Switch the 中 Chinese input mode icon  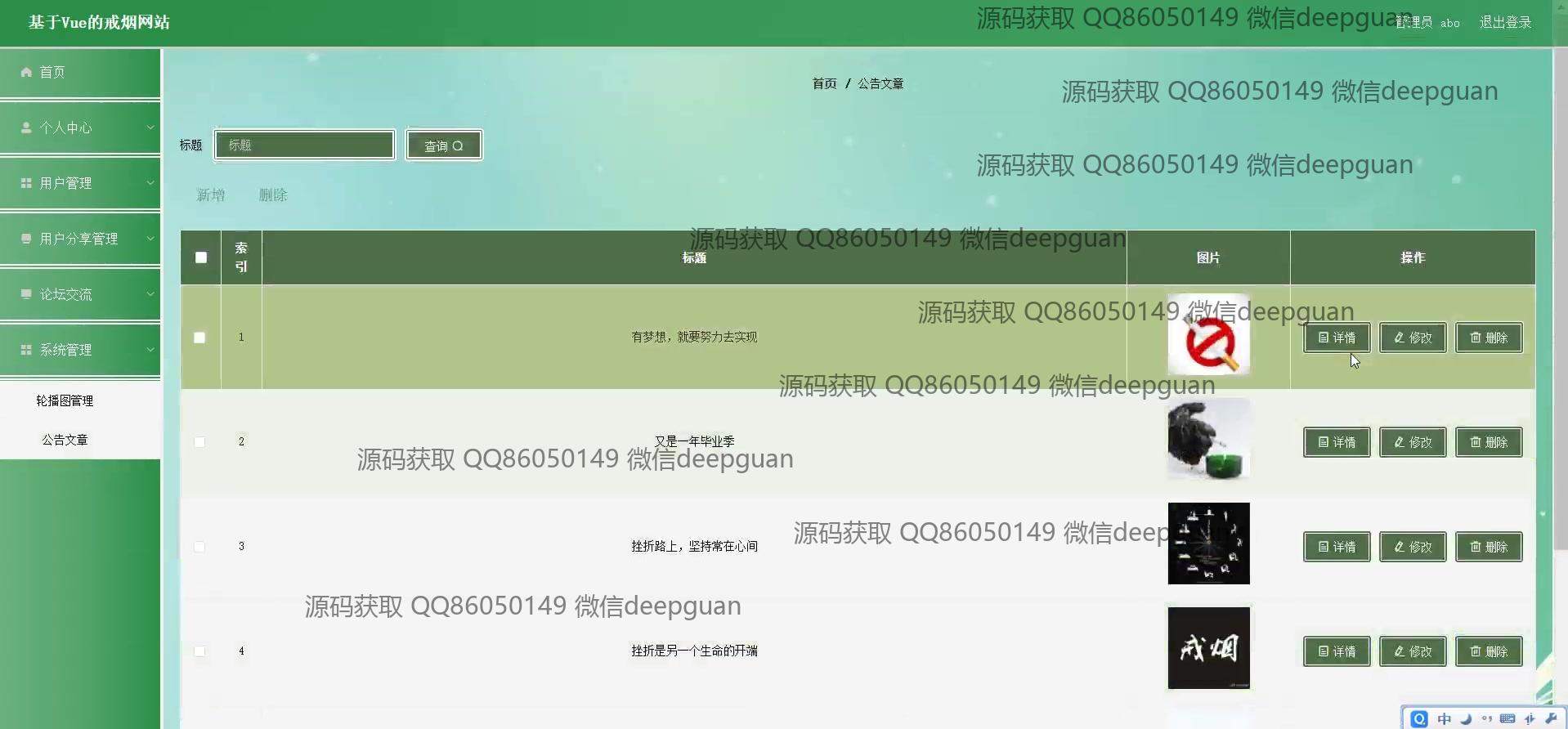point(1445,719)
